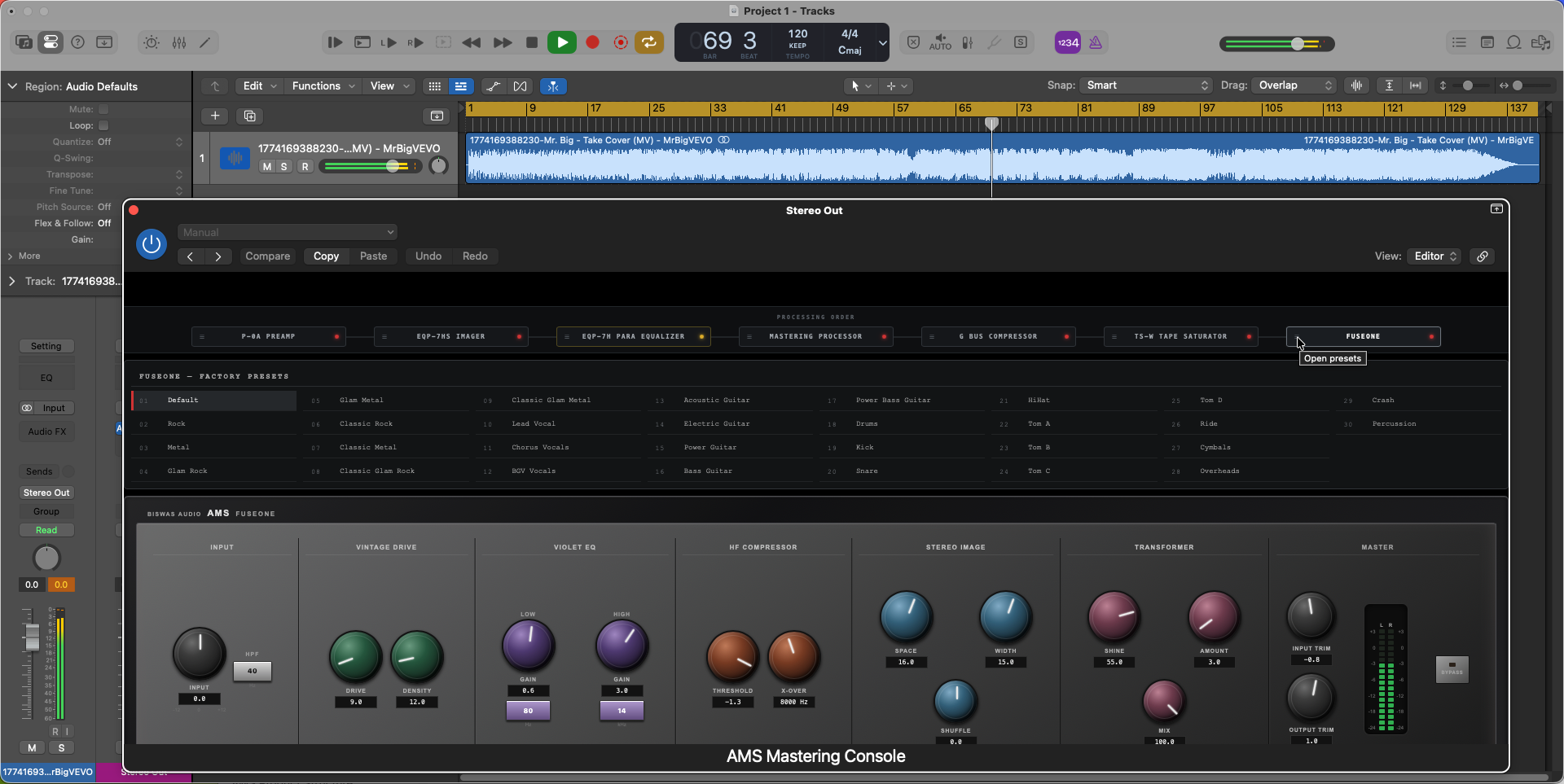Toggle Waveform Zoom button
The height and width of the screenshot is (784, 1564).
click(1356, 85)
